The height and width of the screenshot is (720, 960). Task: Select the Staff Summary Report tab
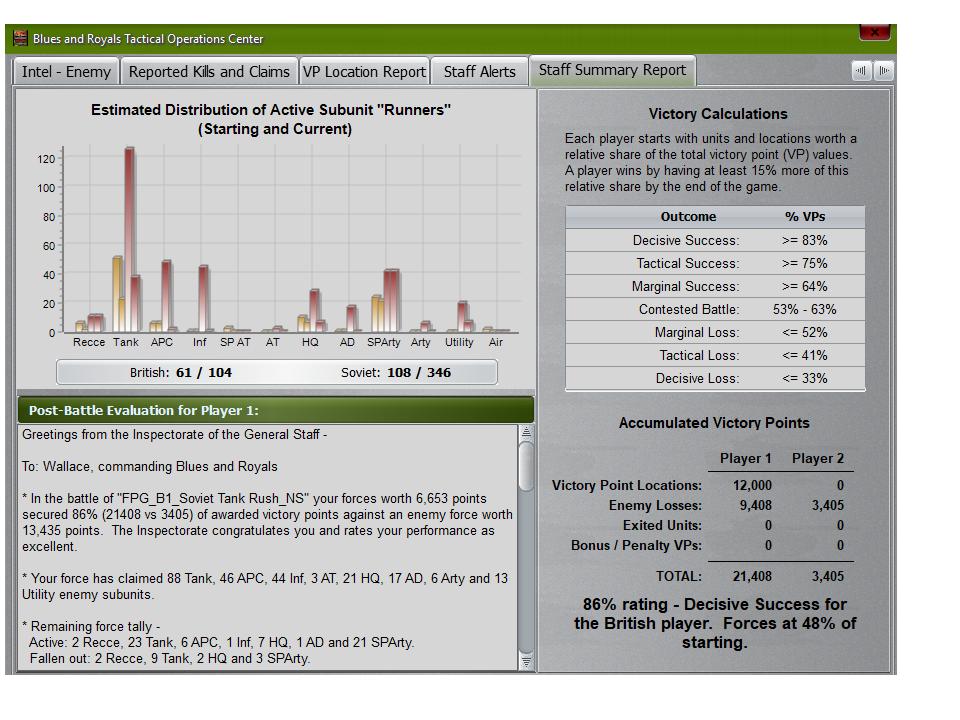612,70
